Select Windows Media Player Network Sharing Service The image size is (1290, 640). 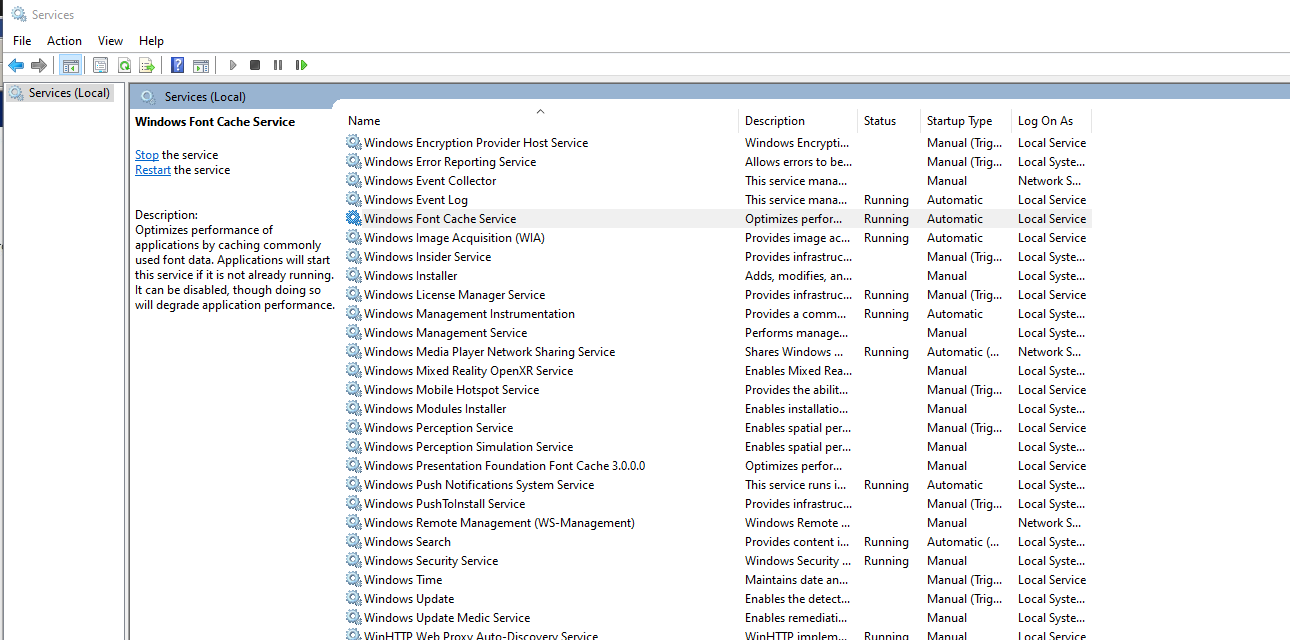click(x=717, y=352)
